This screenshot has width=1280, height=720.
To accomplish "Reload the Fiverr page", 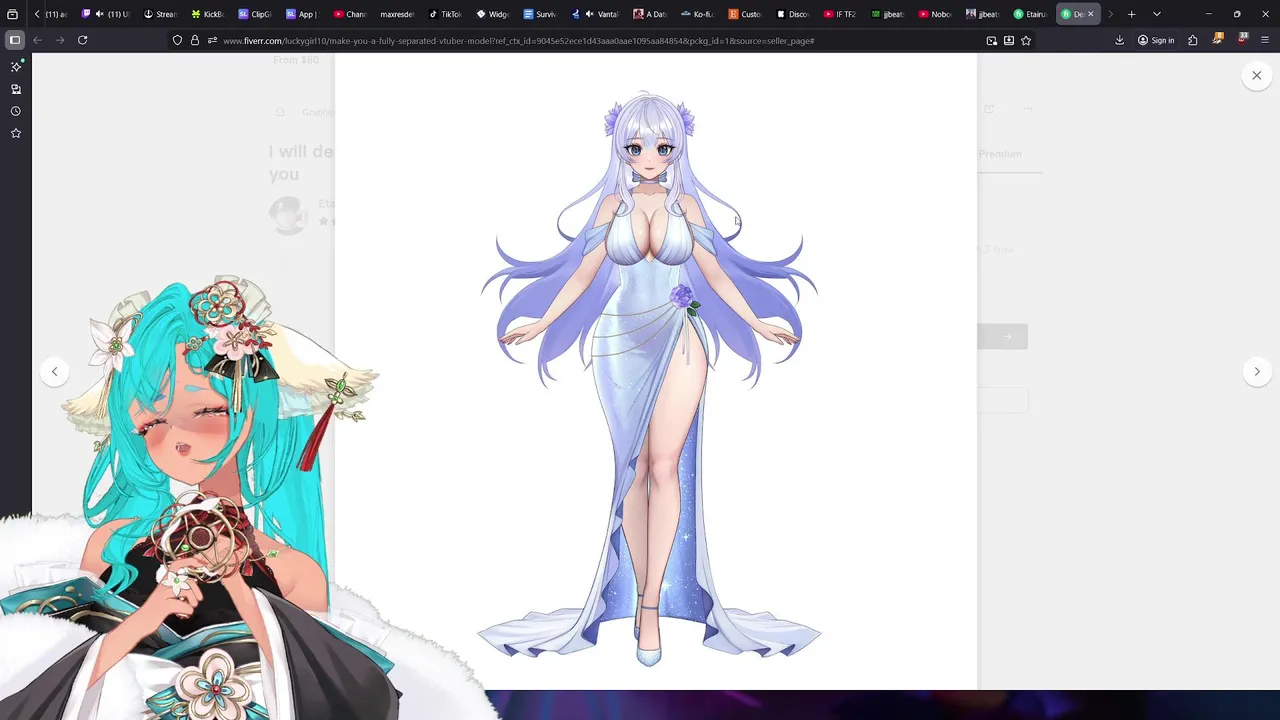I will pyautogui.click(x=82, y=40).
